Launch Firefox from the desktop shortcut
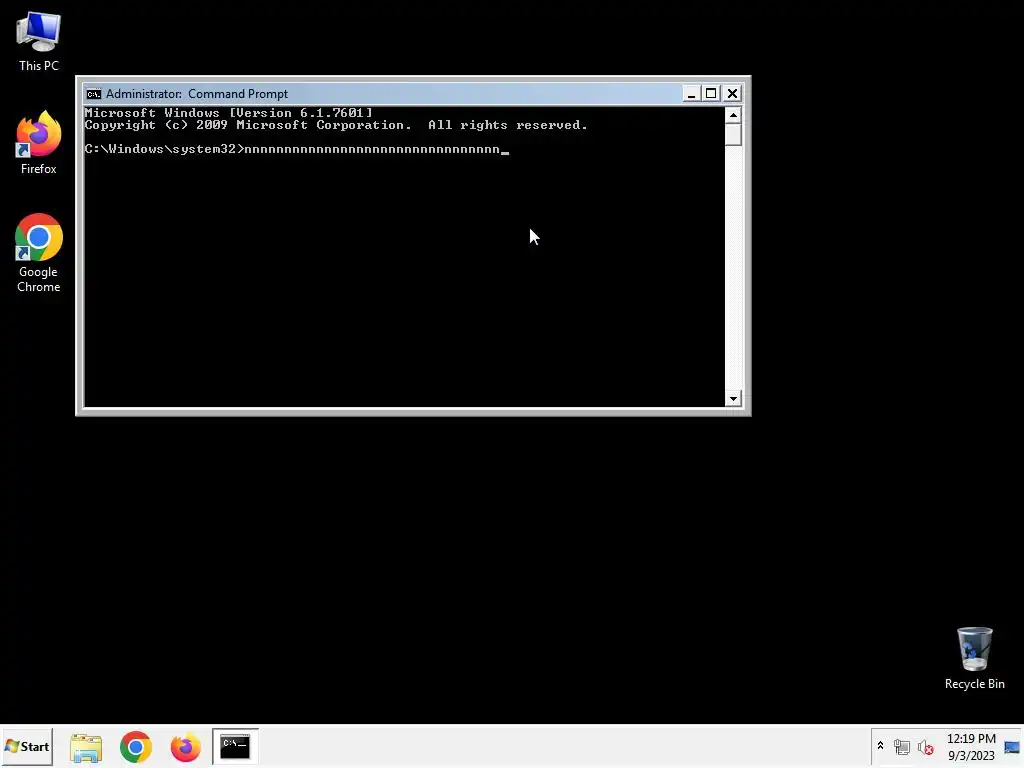 39,142
